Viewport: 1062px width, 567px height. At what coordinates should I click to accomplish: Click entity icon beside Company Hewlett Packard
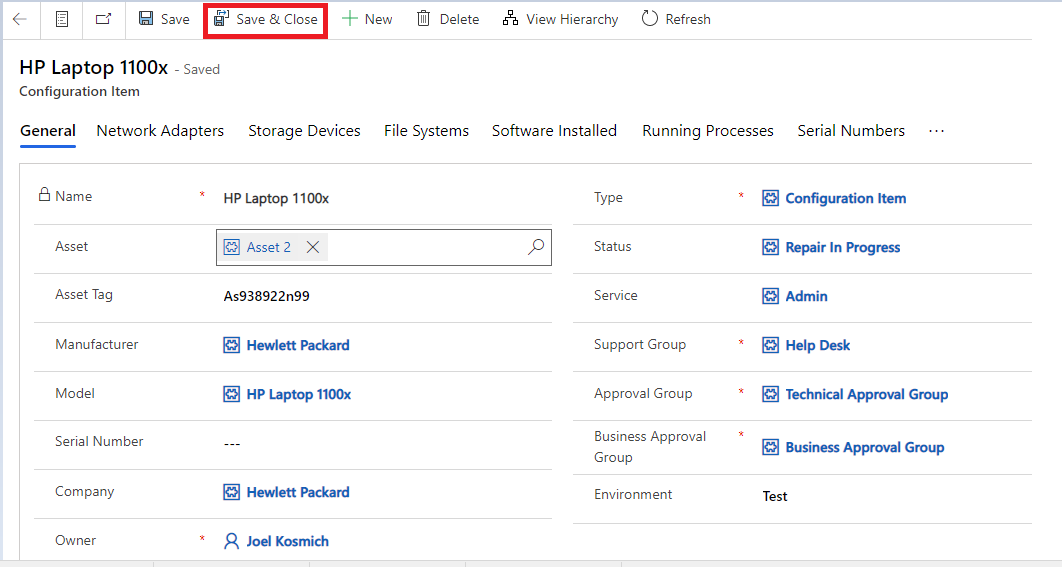(232, 492)
